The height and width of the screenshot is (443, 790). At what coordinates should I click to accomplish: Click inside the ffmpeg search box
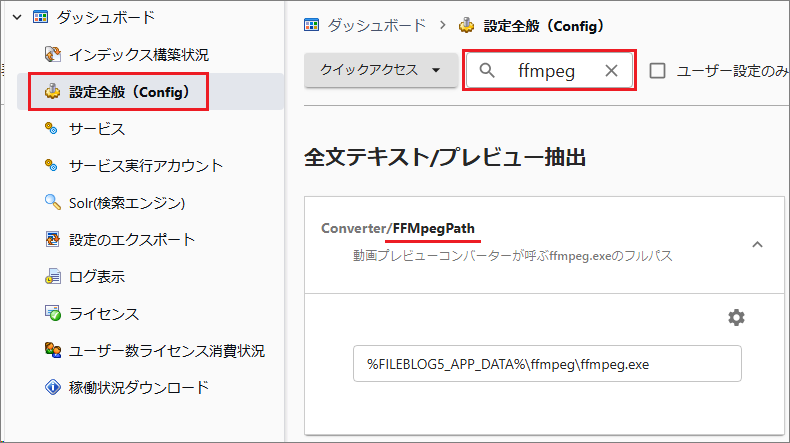tap(550, 71)
